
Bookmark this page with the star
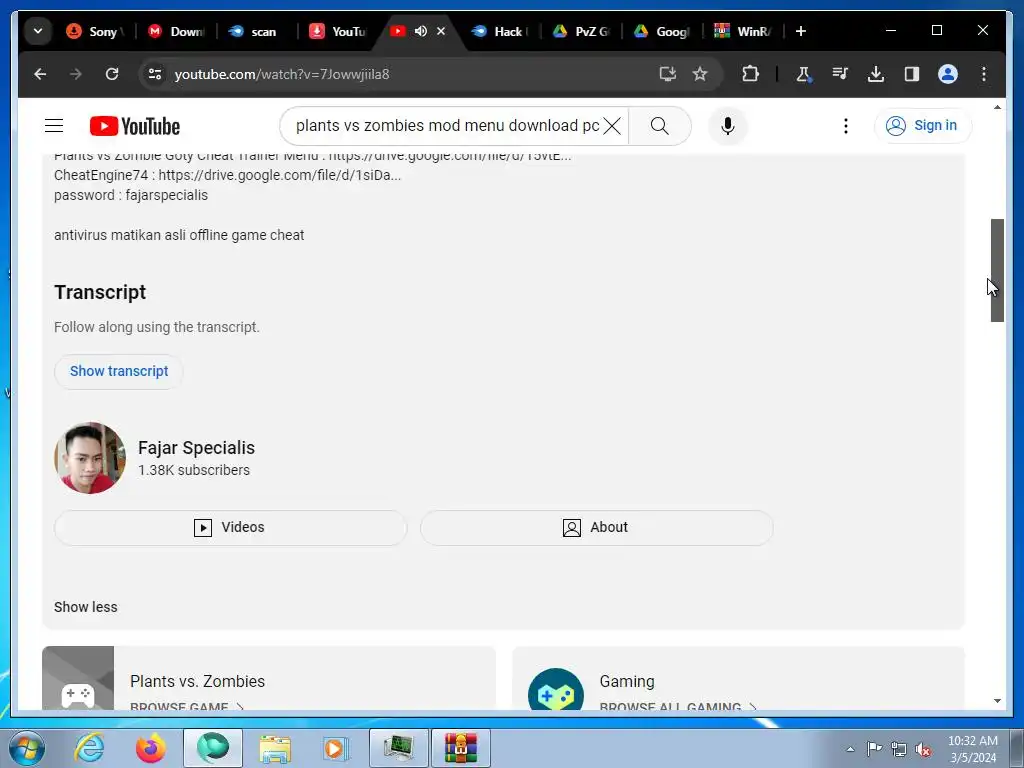click(700, 74)
